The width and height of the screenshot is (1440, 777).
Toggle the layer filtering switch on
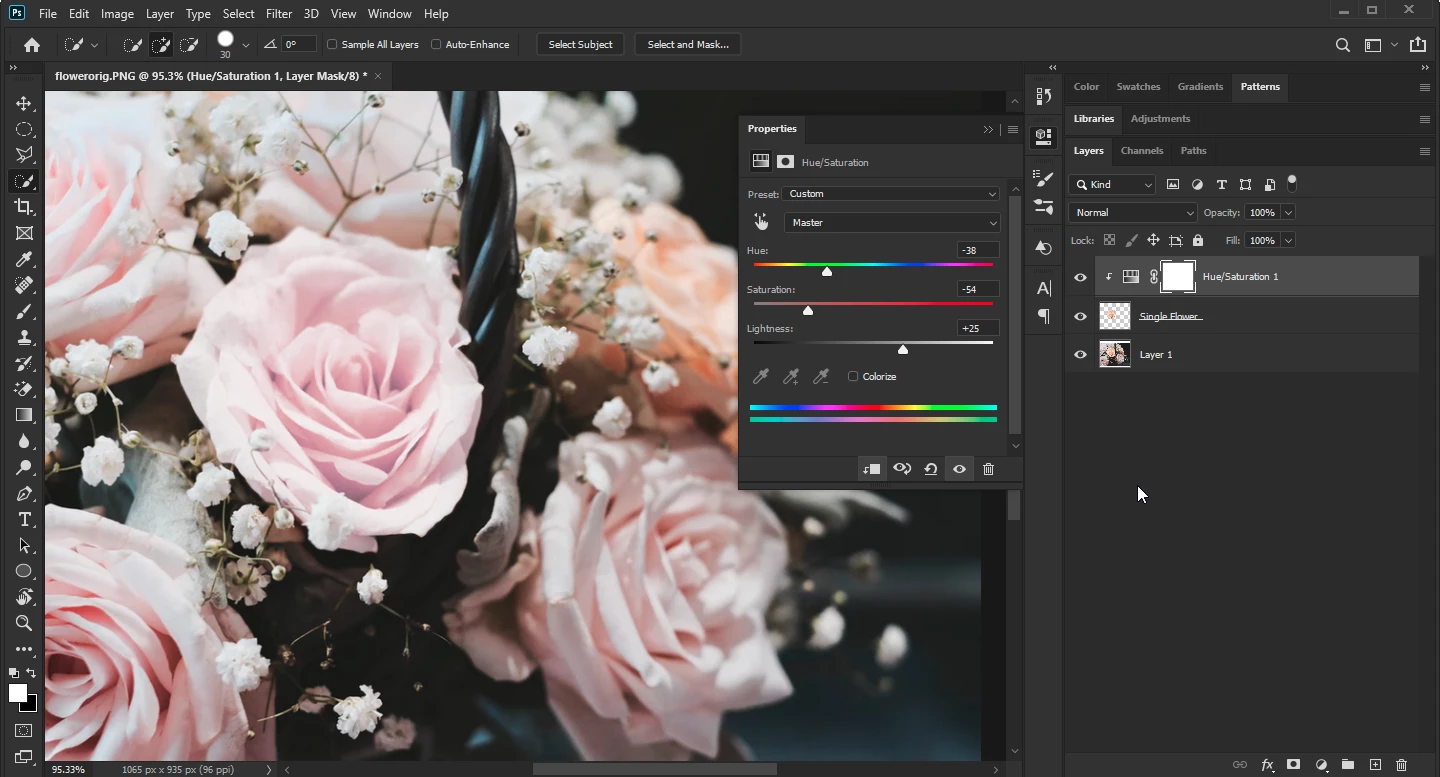(1292, 183)
